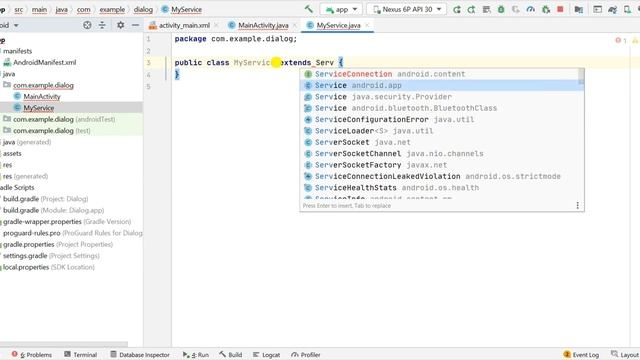Click 'main' in the breadcrumb path

(x=40, y=9)
